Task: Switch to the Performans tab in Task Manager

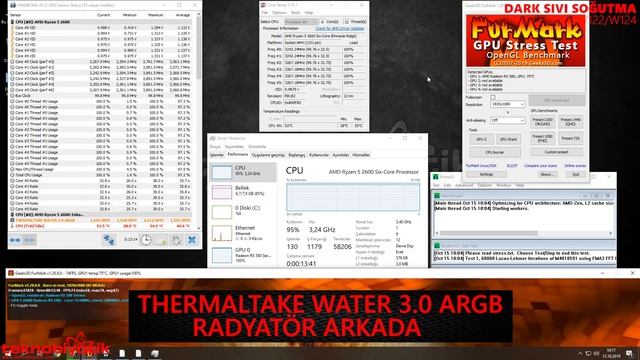Action: [238, 155]
